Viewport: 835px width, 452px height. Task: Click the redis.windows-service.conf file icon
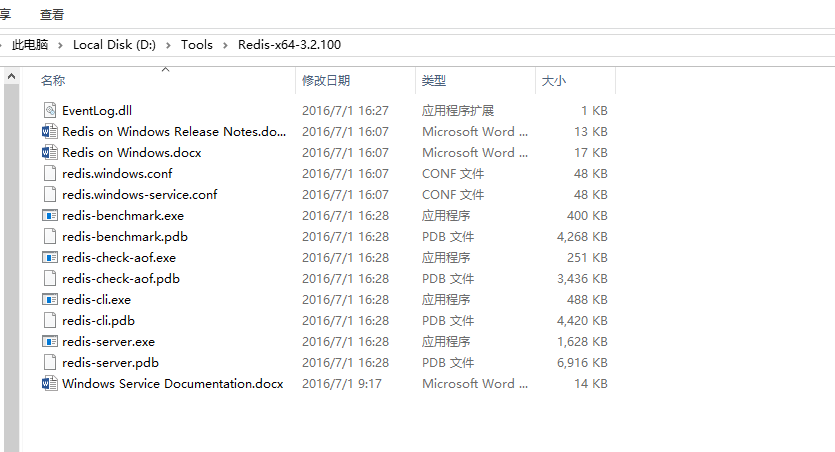50,194
